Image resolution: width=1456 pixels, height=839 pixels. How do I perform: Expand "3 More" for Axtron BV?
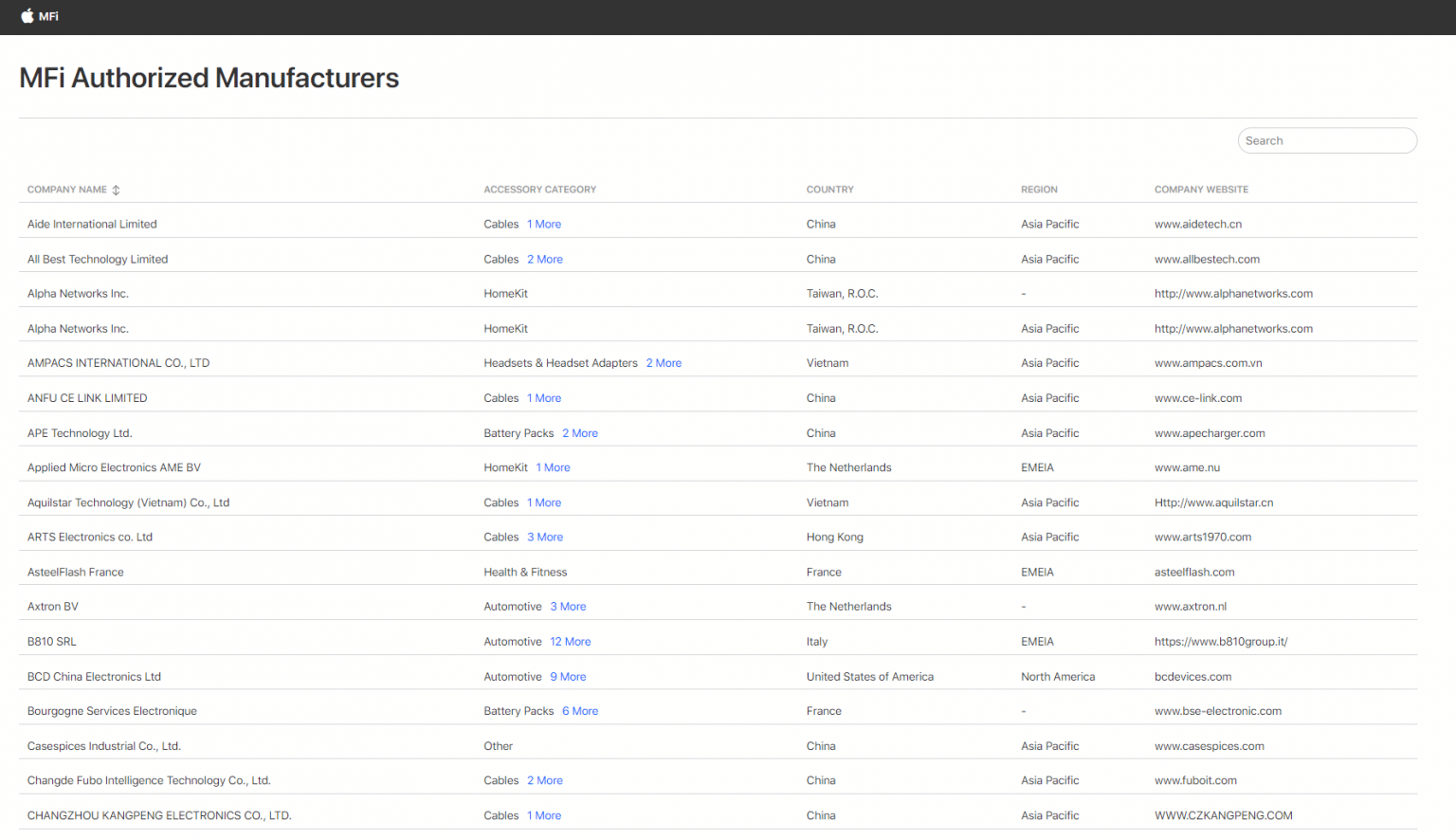tap(568, 607)
